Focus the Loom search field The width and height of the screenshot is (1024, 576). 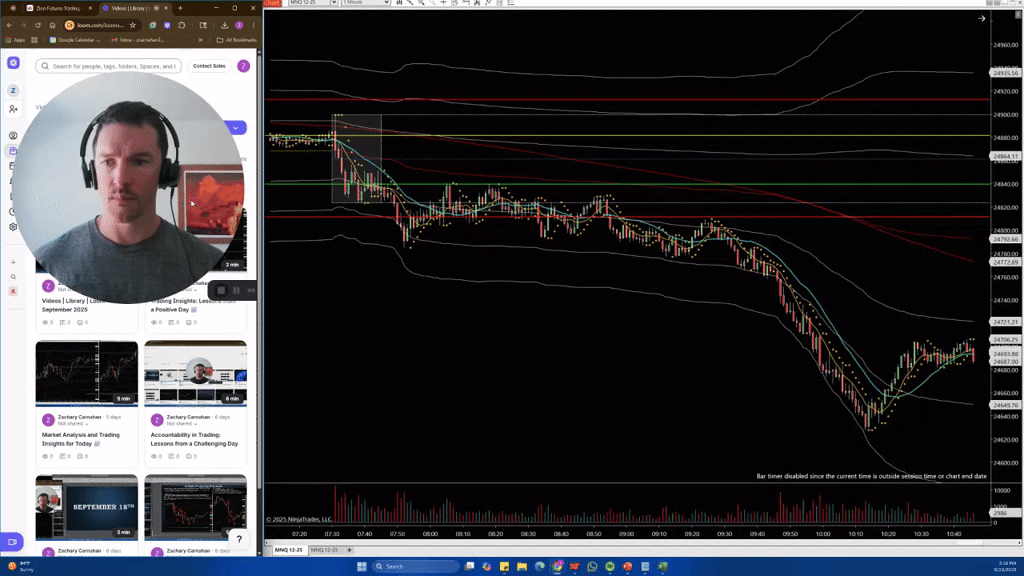109,66
